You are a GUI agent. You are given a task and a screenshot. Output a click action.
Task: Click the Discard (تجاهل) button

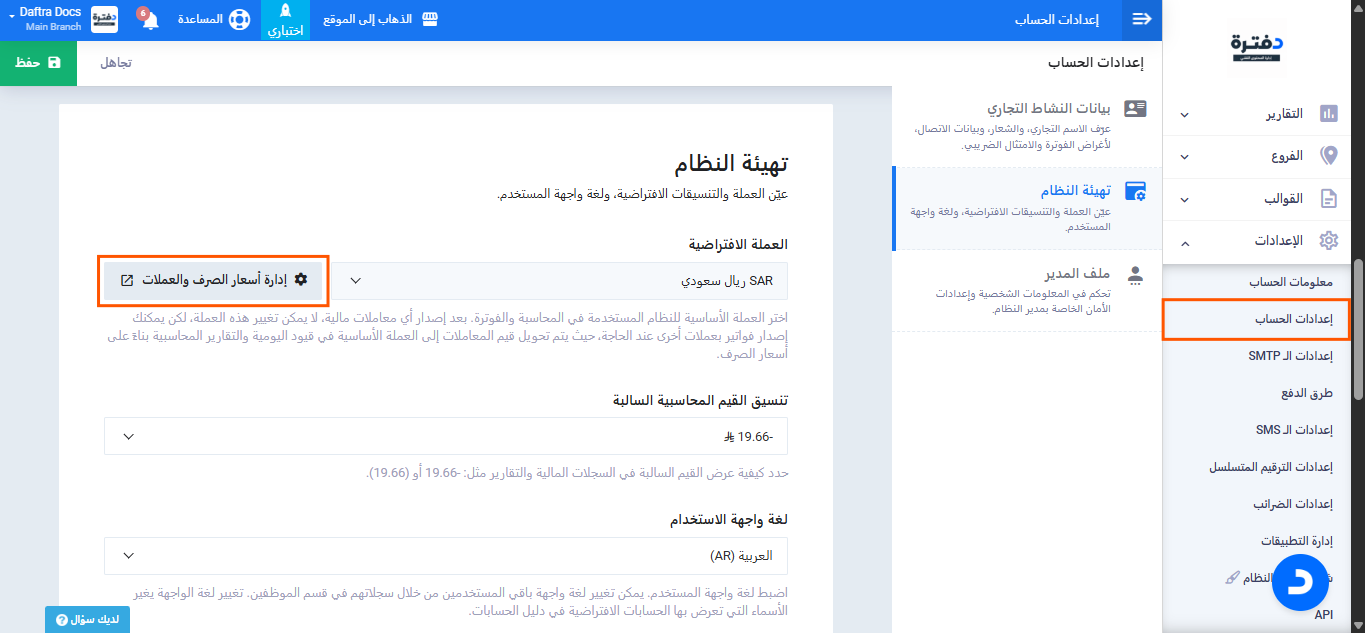116,62
